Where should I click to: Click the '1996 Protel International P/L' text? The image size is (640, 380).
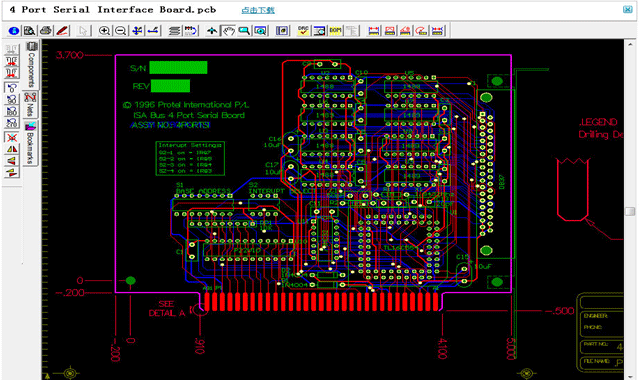[x=191, y=105]
